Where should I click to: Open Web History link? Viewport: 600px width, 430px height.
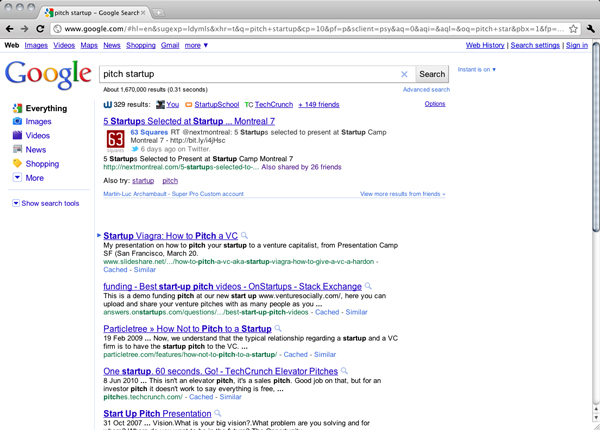(x=485, y=45)
